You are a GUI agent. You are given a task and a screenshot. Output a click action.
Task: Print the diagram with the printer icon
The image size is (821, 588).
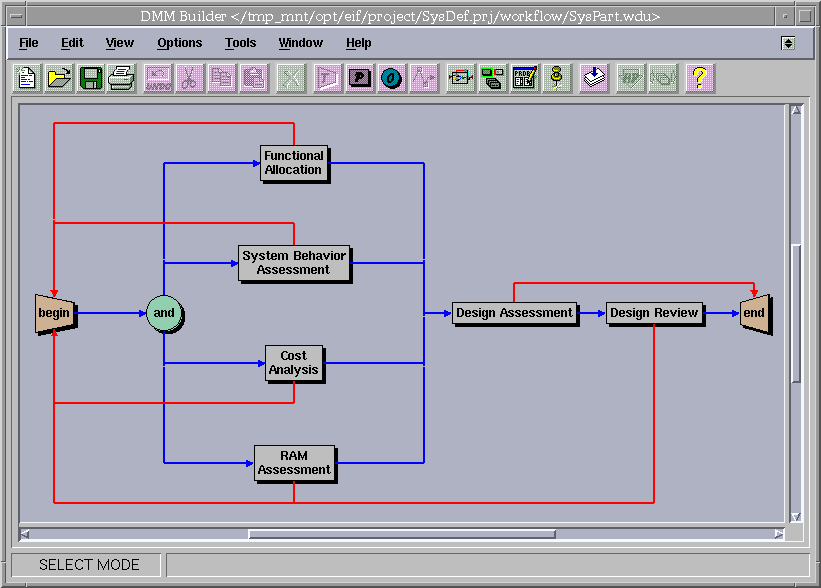click(x=122, y=77)
